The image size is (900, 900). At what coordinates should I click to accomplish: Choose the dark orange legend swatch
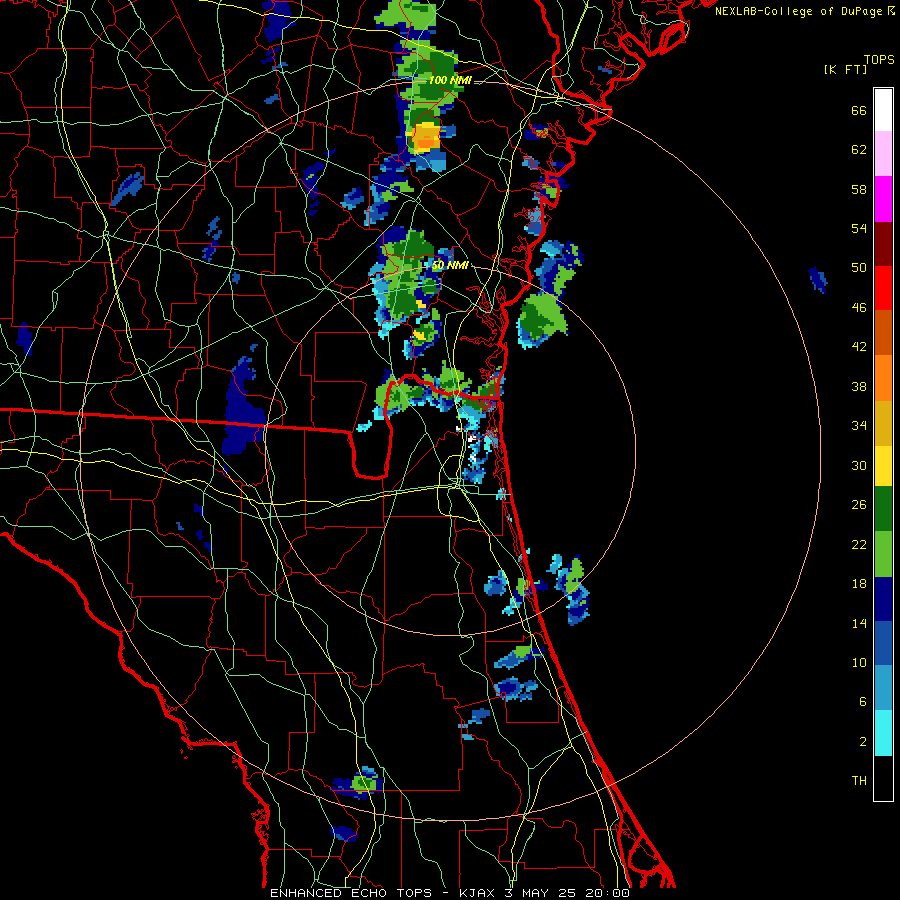(883, 332)
